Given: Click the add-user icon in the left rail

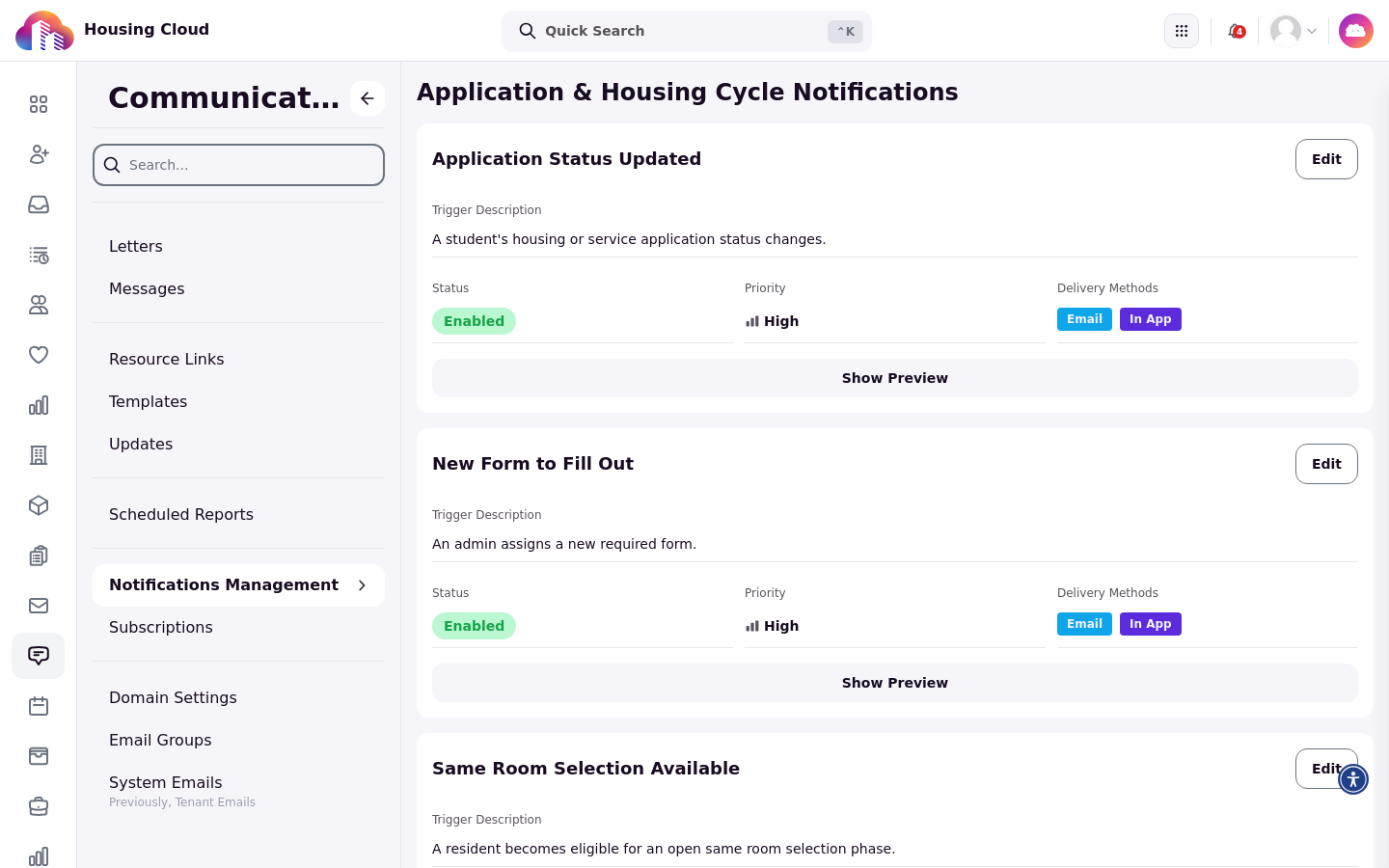Looking at the screenshot, I should tap(39, 154).
